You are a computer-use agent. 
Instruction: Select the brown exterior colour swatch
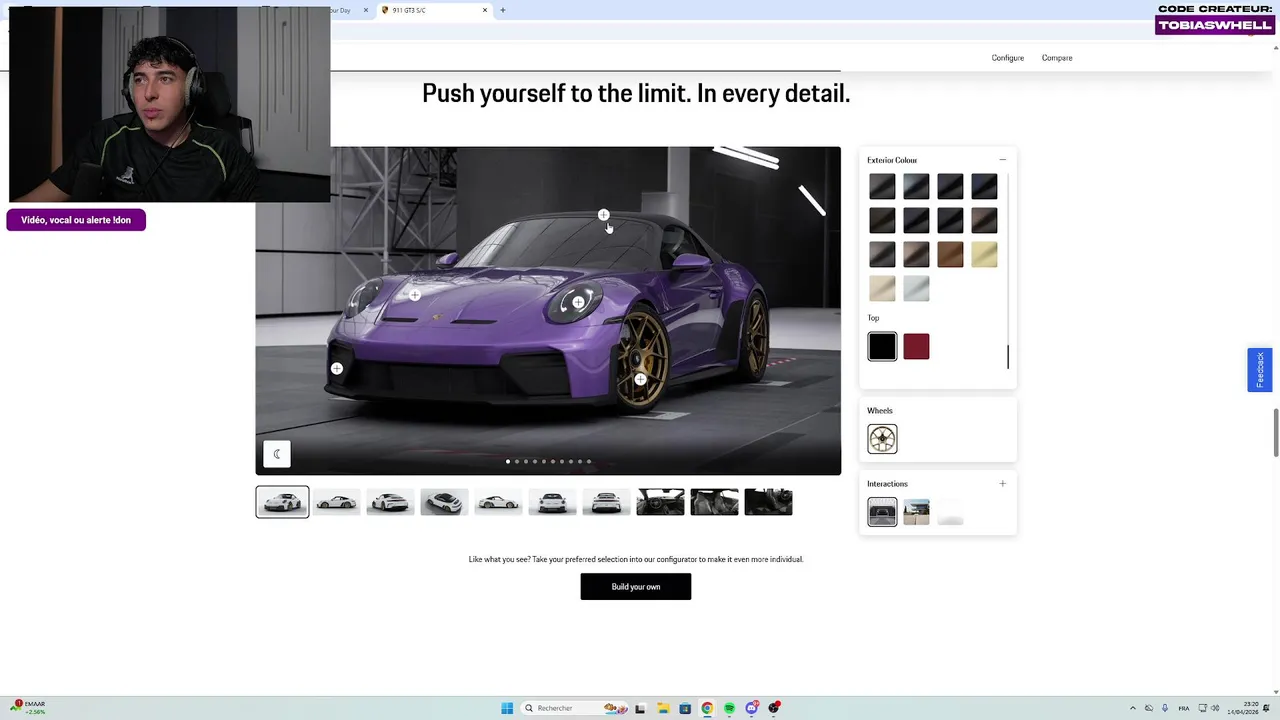pos(950,254)
